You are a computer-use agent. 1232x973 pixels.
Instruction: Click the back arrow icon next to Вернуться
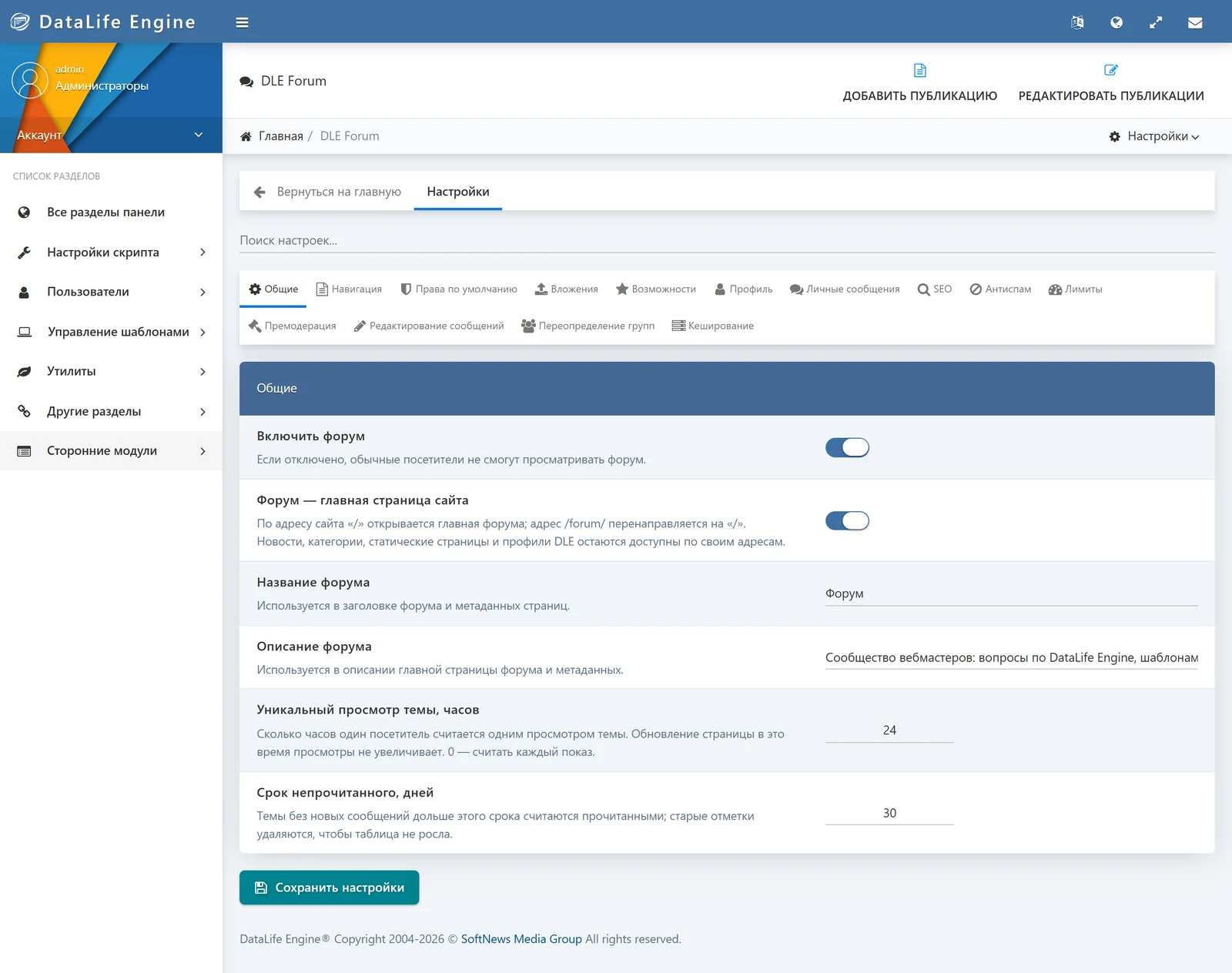pos(259,192)
